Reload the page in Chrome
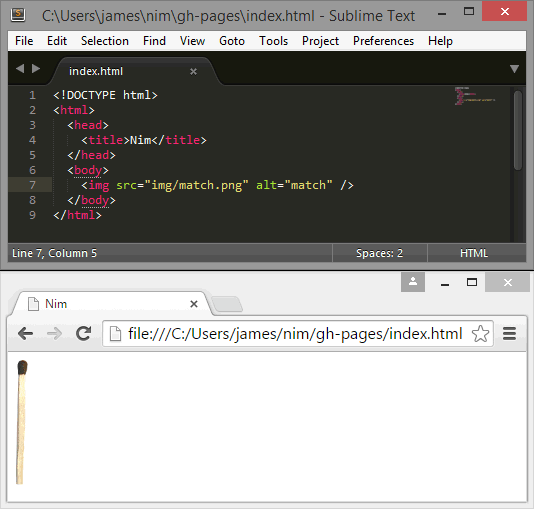Image resolution: width=534 pixels, height=509 pixels. point(83,333)
